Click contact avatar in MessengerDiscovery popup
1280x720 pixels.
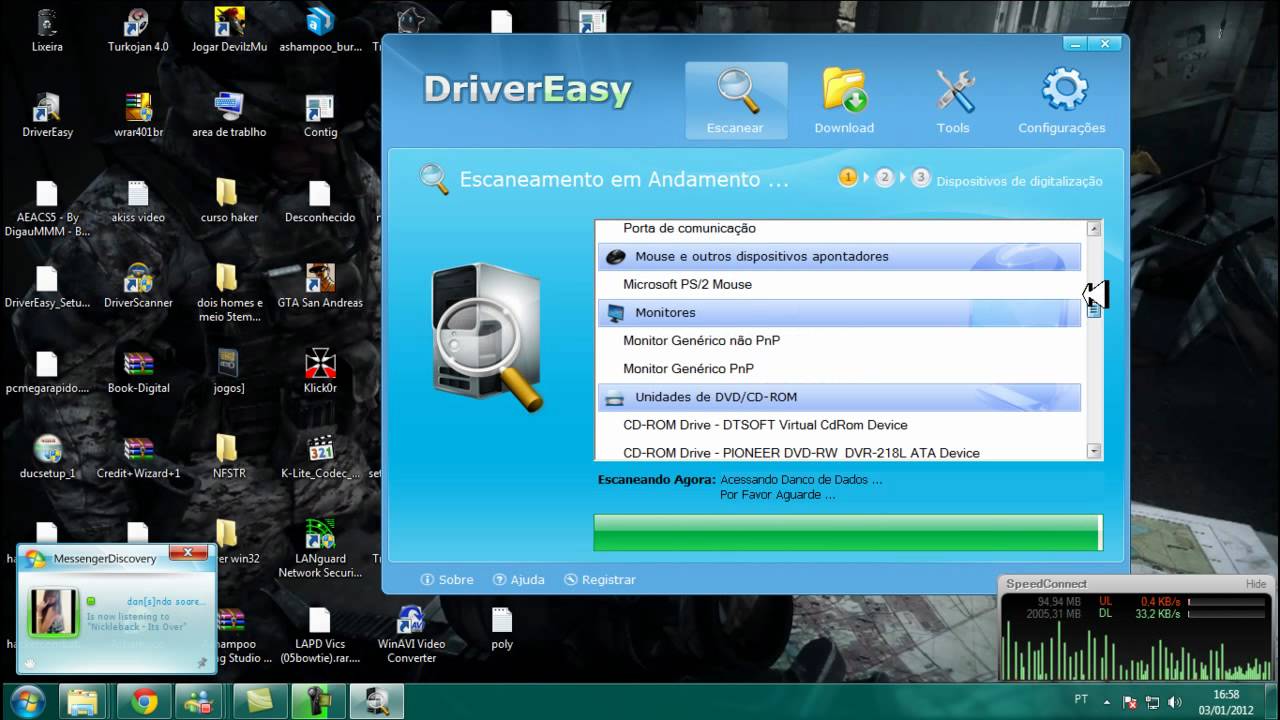(53, 612)
